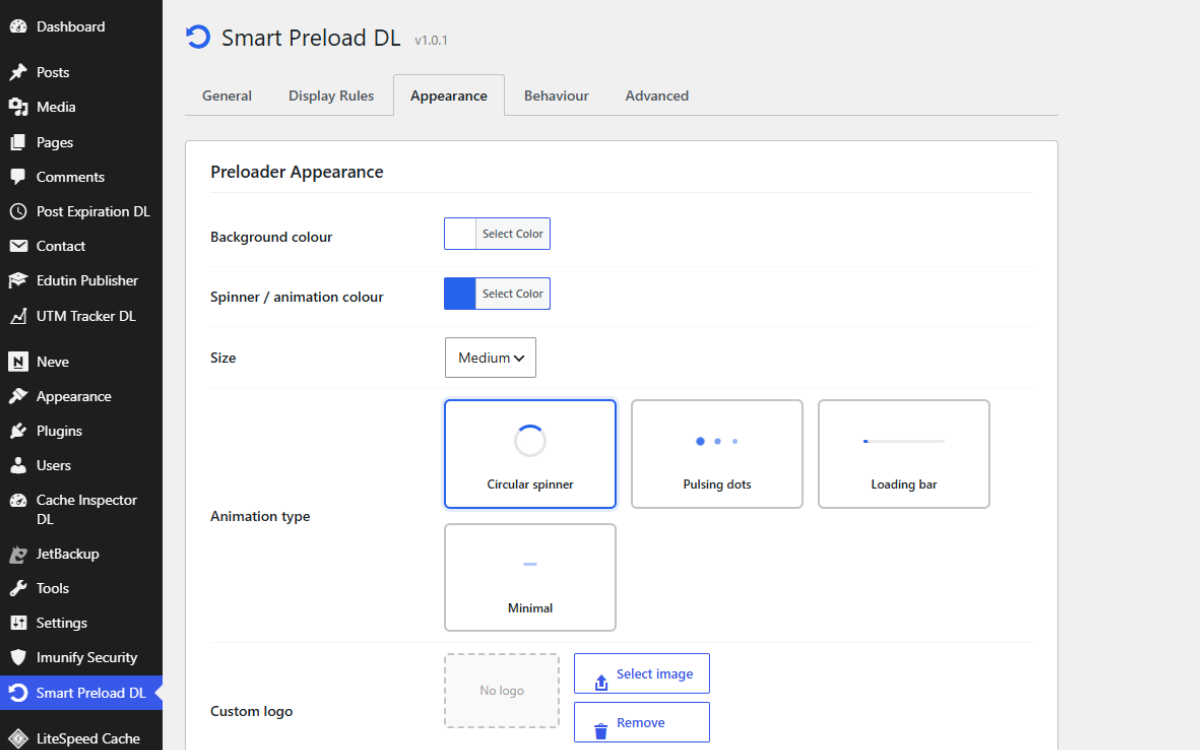Screen dimensions: 1200x750
Task: Open LiteSpeed Cache sidebar link
Action: pos(81,739)
